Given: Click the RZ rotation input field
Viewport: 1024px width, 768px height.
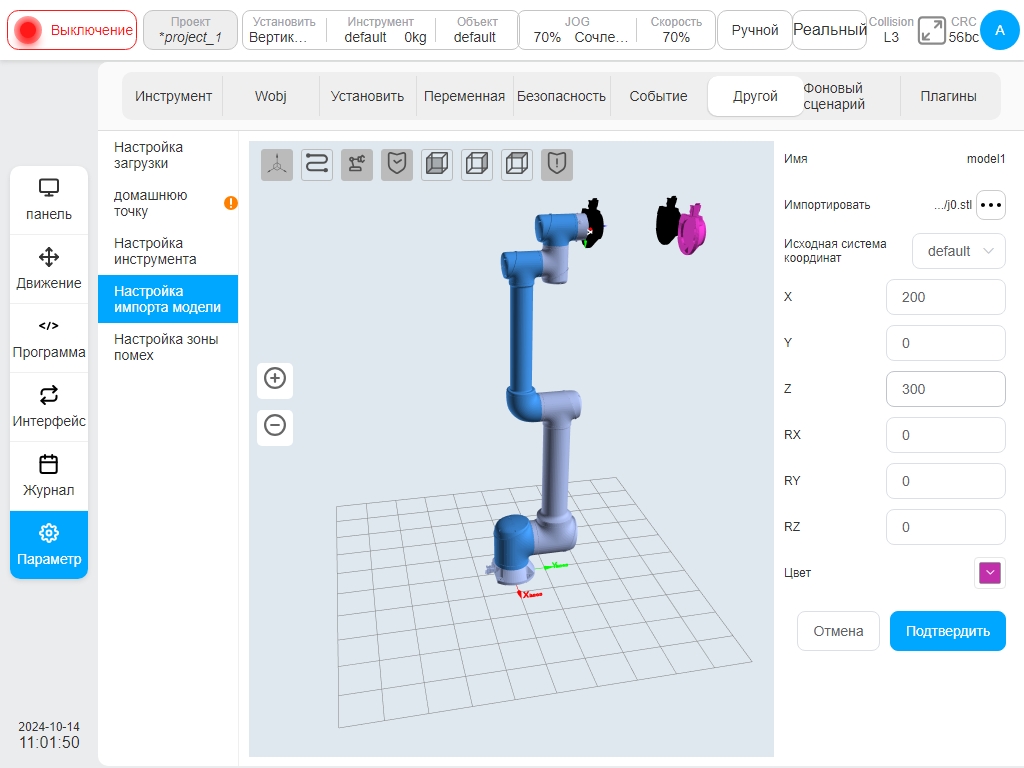Looking at the screenshot, I should pyautogui.click(x=946, y=527).
